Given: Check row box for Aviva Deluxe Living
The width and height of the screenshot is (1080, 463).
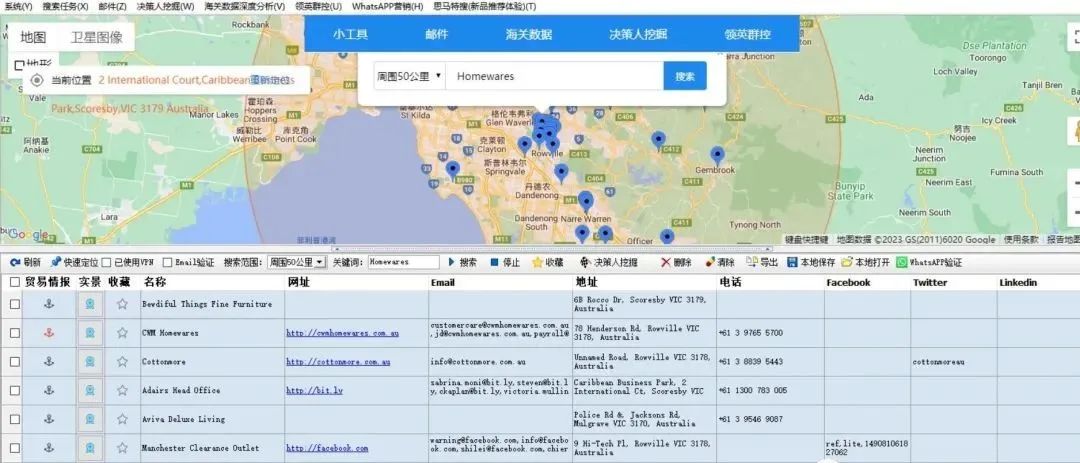Looking at the screenshot, I should (x=15, y=419).
